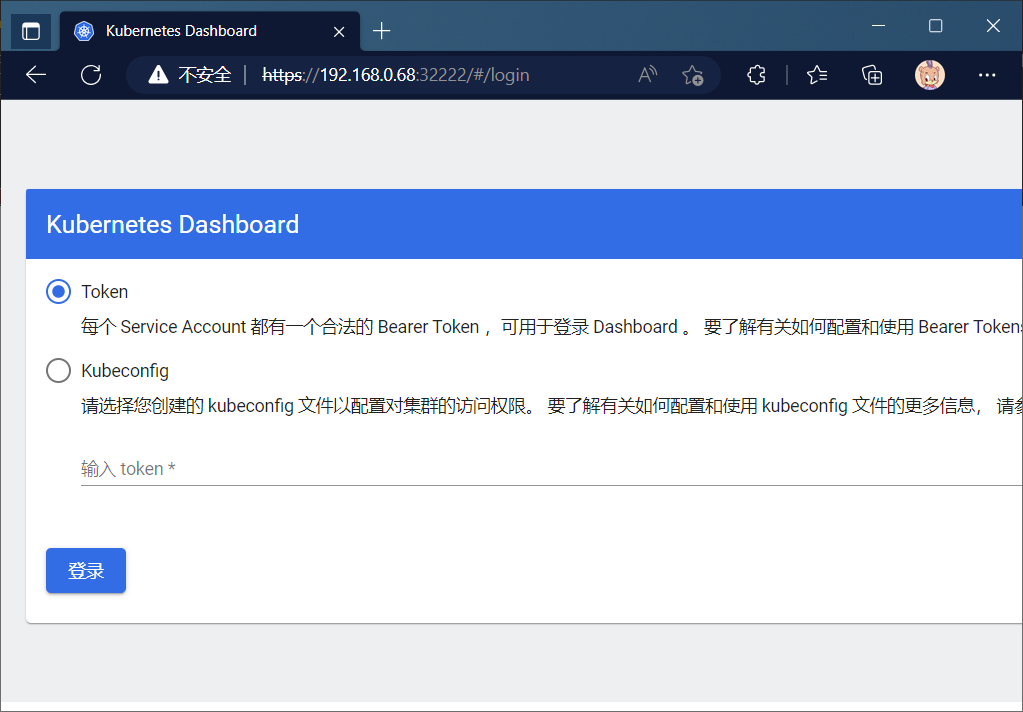Refresh the Kubernetes Dashboard page
This screenshot has height=712, width=1023.
click(x=91, y=75)
